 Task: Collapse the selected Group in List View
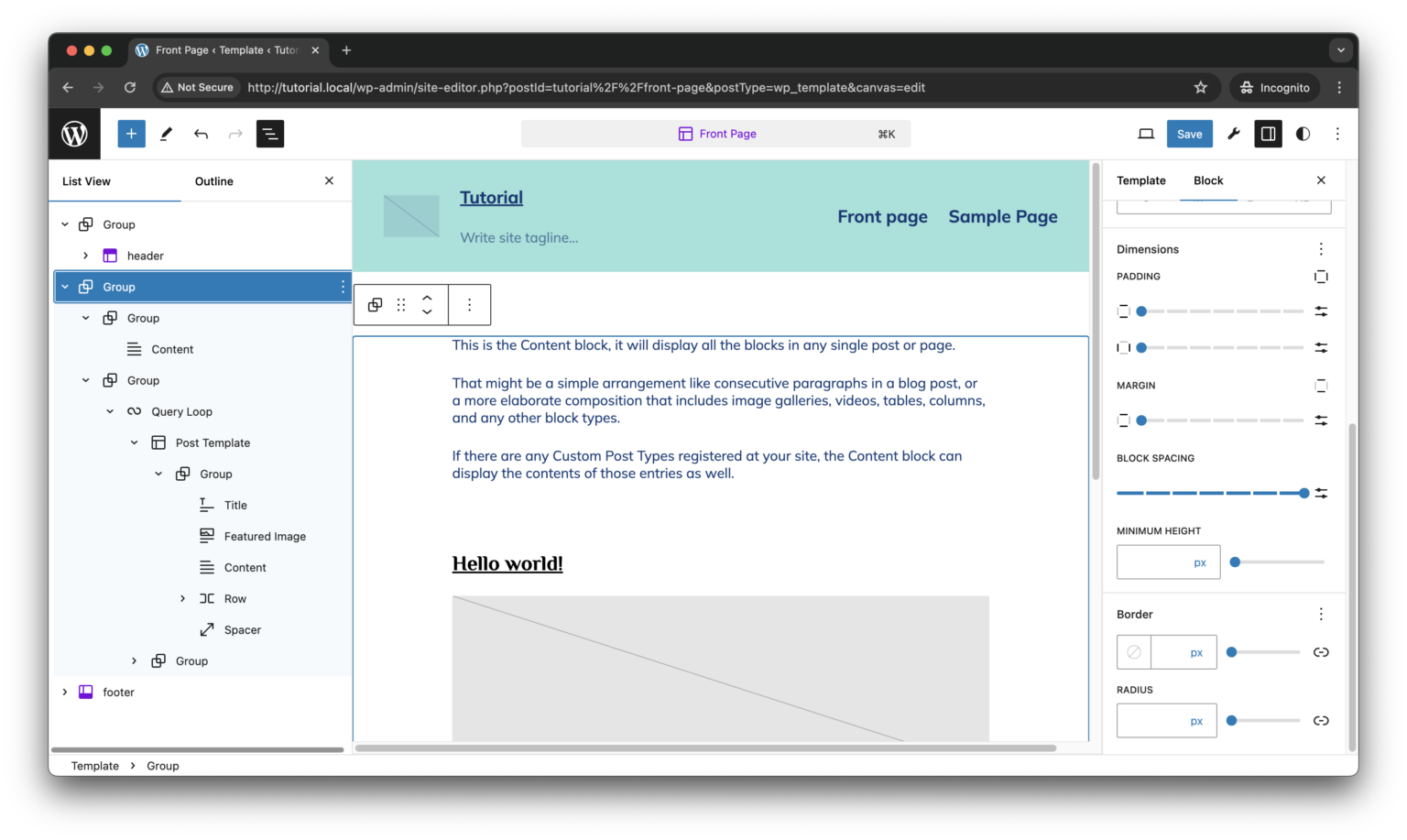tap(64, 286)
